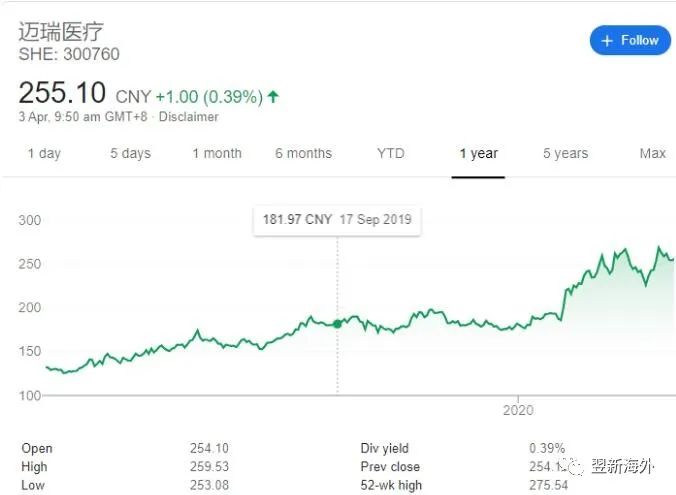Switch chart to YTD tab
Viewport: 676px width, 495px height.
(391, 153)
